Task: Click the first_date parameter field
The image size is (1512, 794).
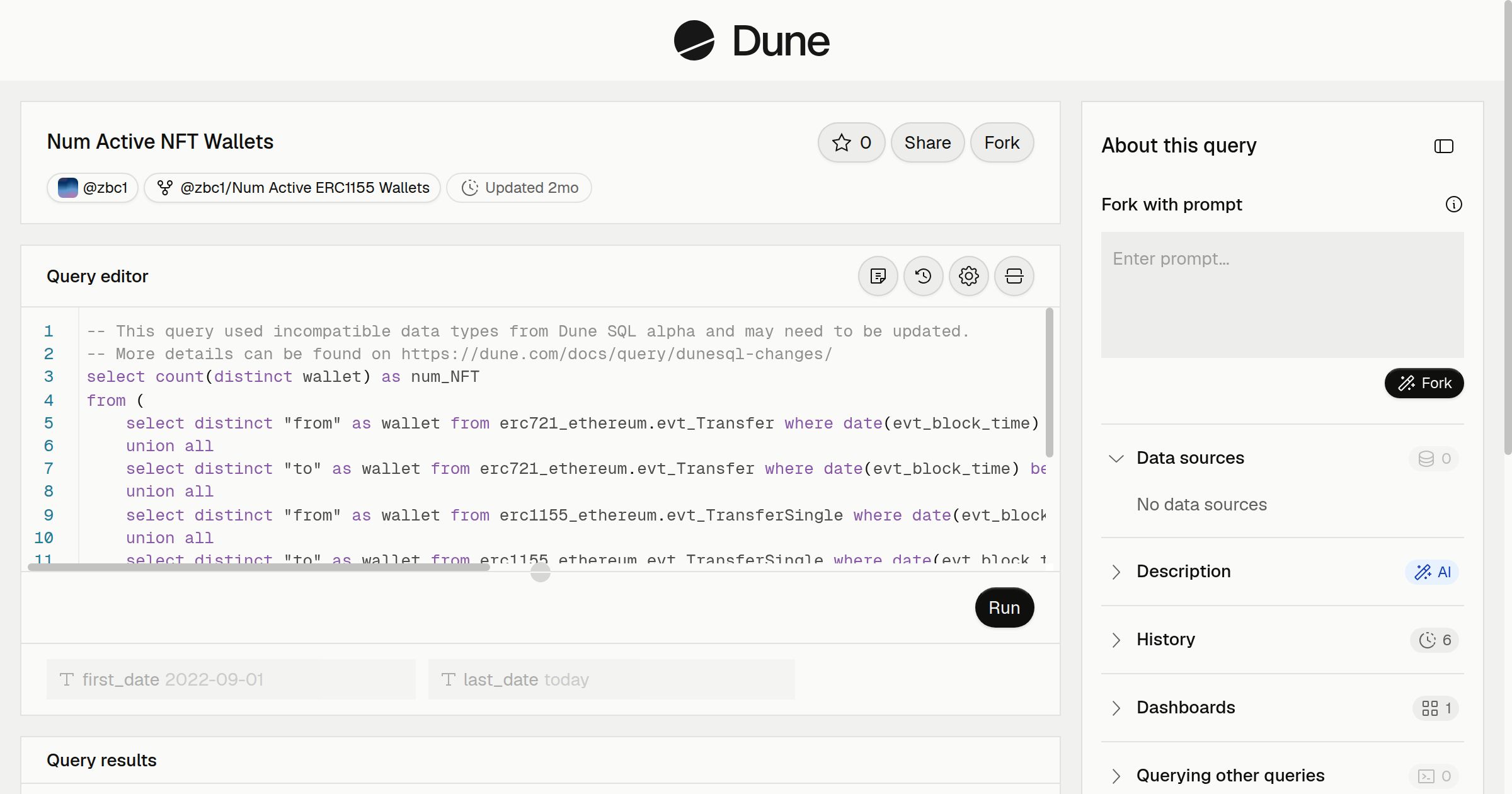Action: click(x=231, y=679)
